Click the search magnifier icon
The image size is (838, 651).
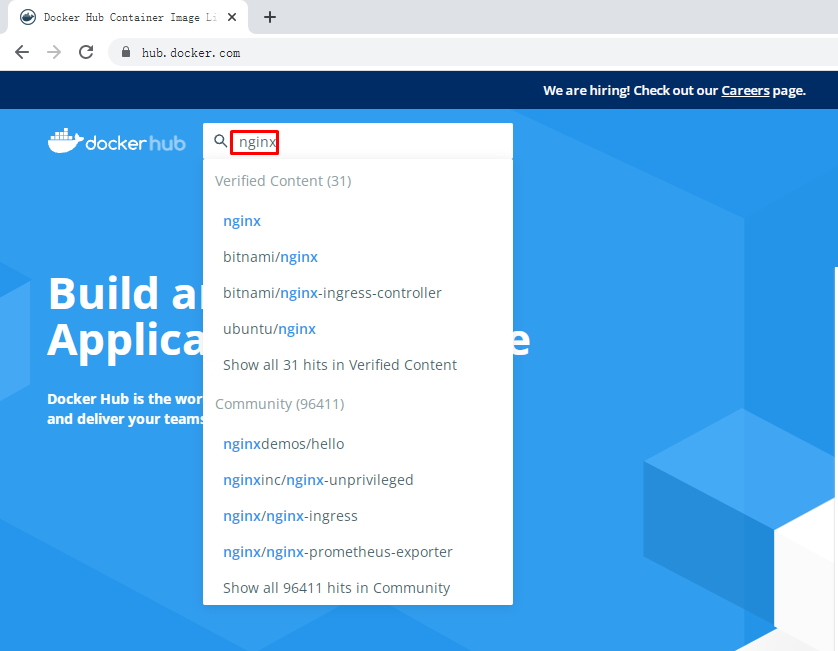coord(221,142)
